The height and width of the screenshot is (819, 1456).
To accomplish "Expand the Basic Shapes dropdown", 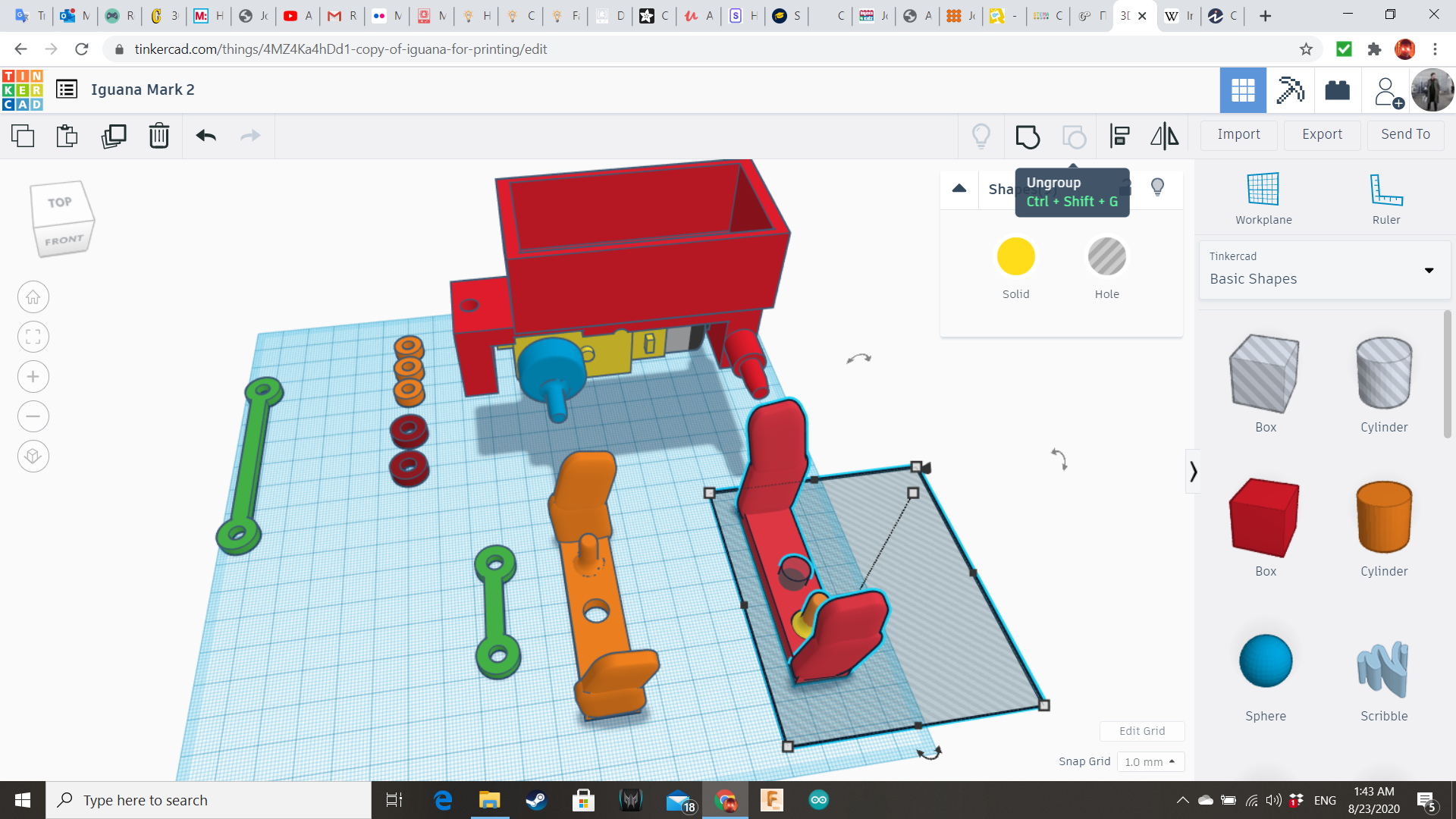I will [x=1429, y=270].
